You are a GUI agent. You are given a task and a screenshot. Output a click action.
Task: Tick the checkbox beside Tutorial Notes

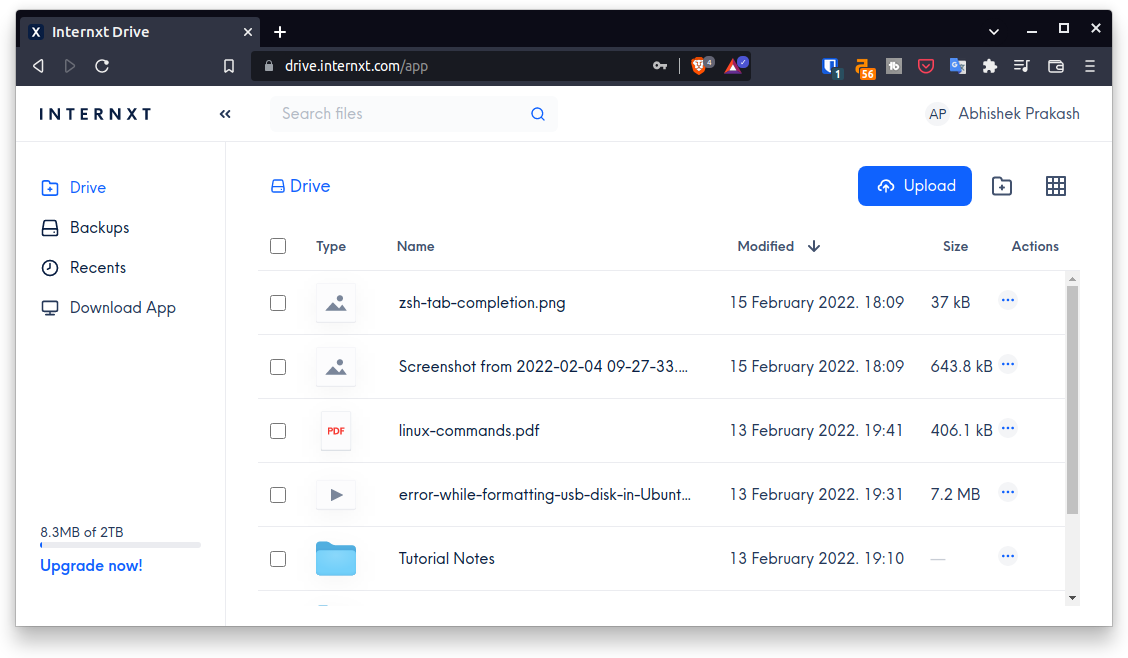tap(277, 559)
